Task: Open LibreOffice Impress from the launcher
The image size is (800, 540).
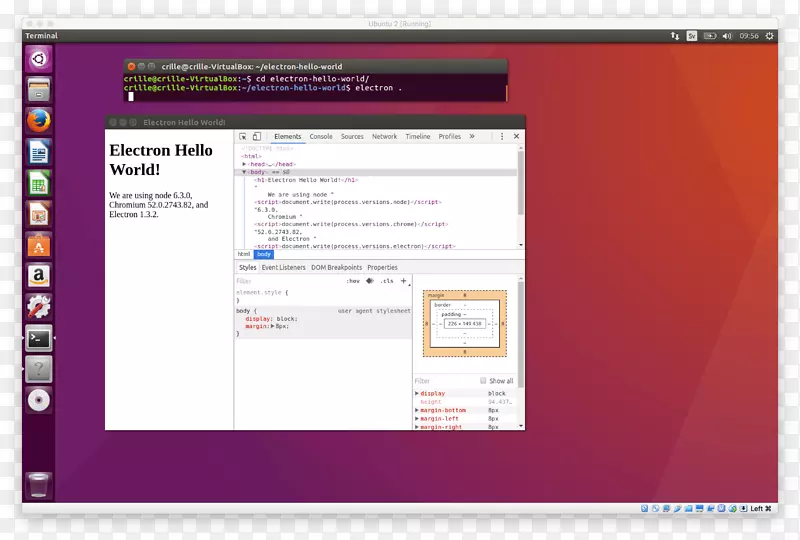Action: coord(39,214)
